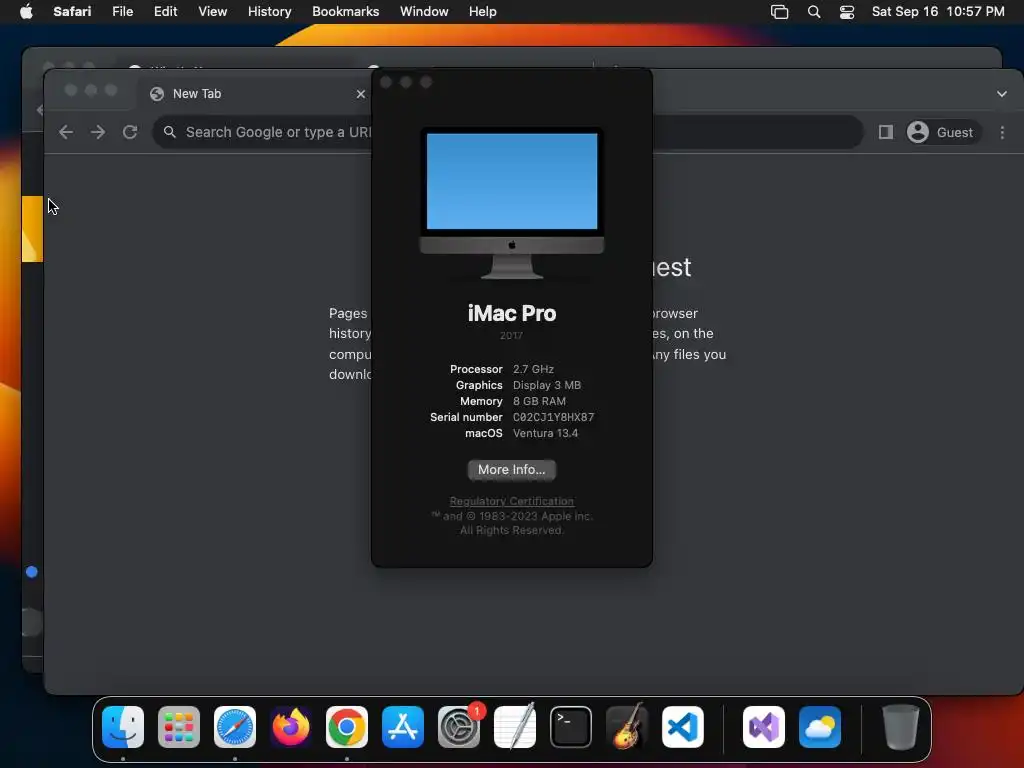Open the View menu
Image resolution: width=1024 pixels, height=768 pixels.
tap(212, 12)
